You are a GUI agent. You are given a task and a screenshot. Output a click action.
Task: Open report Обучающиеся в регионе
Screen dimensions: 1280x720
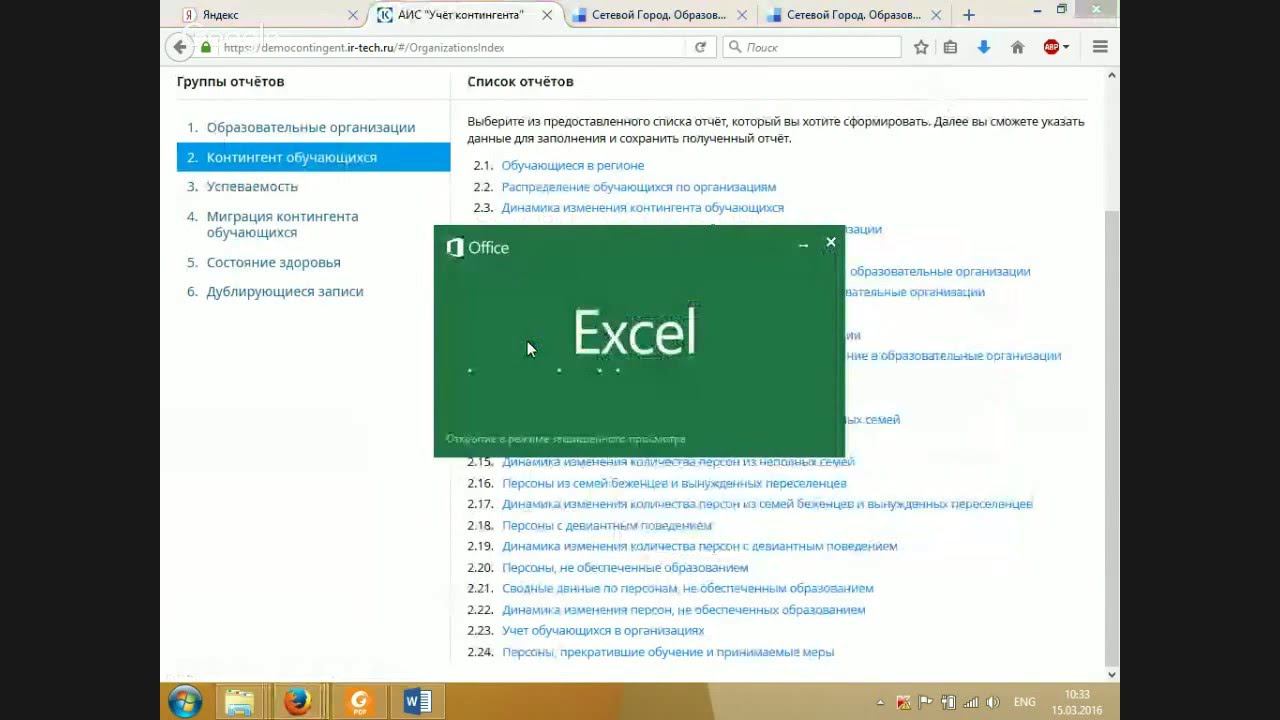(x=573, y=165)
